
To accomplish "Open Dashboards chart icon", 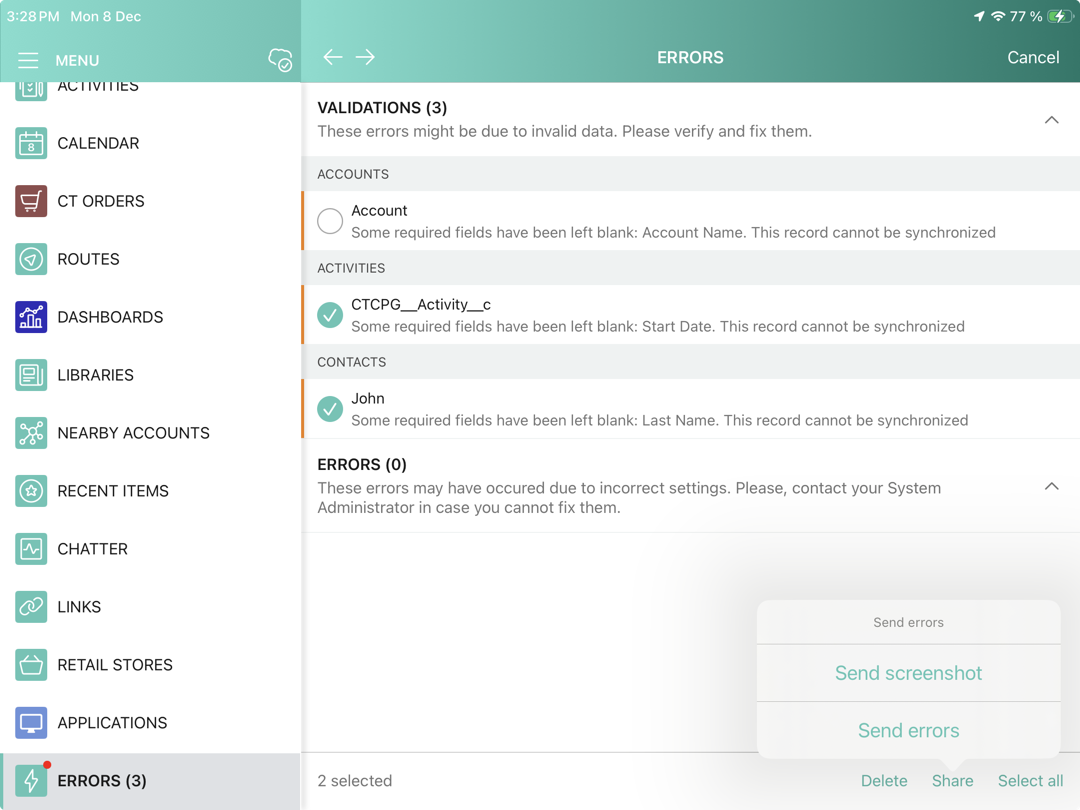I will tap(31, 317).
